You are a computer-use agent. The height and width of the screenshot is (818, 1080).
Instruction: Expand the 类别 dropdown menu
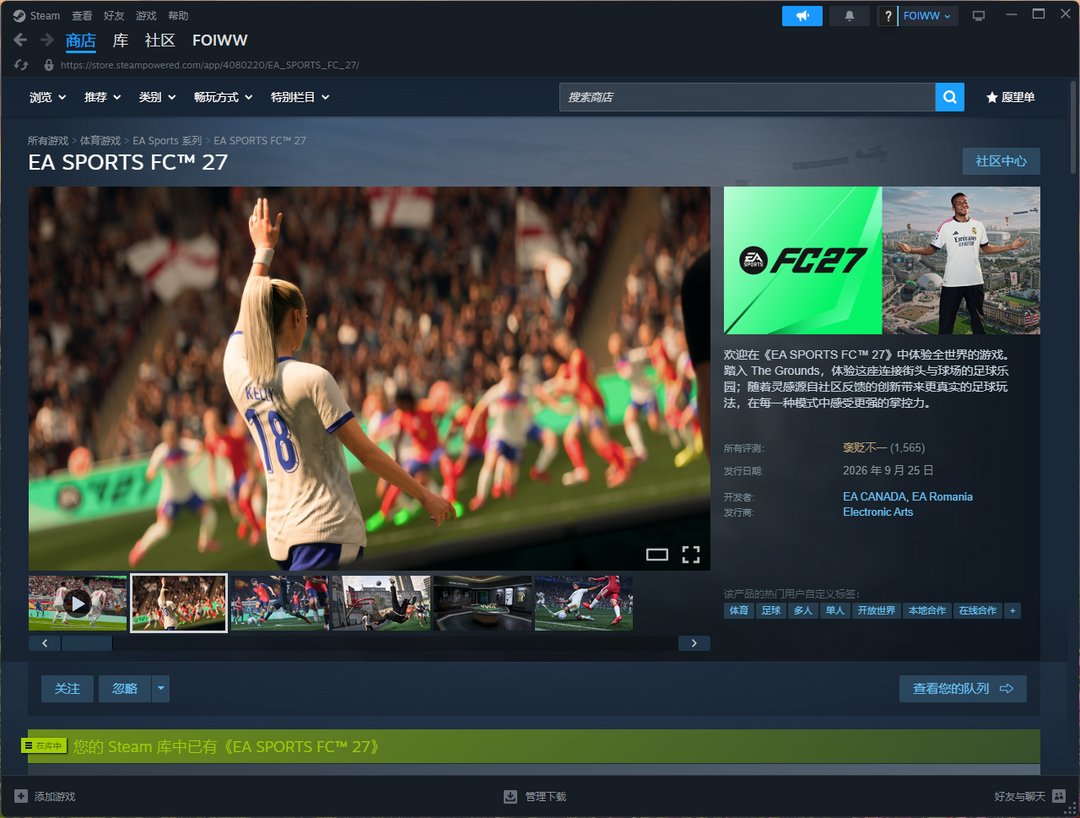157,97
